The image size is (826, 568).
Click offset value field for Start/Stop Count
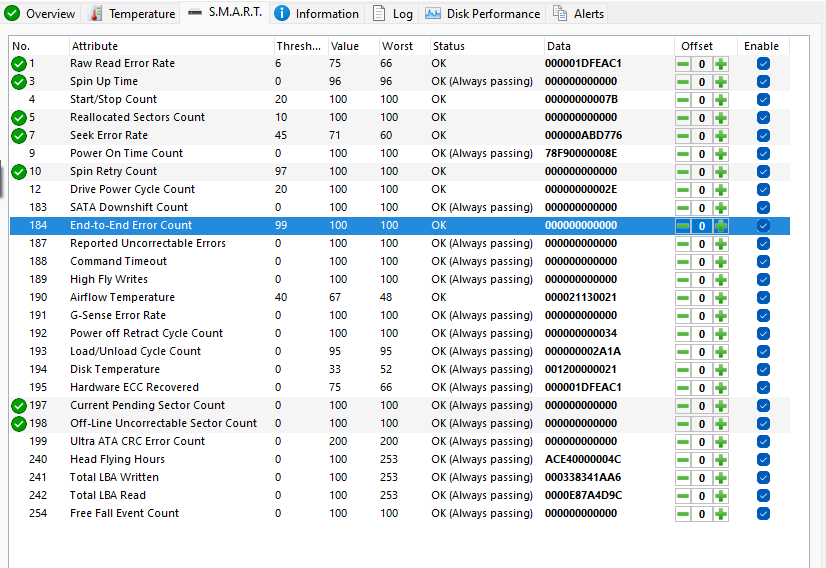coord(702,100)
